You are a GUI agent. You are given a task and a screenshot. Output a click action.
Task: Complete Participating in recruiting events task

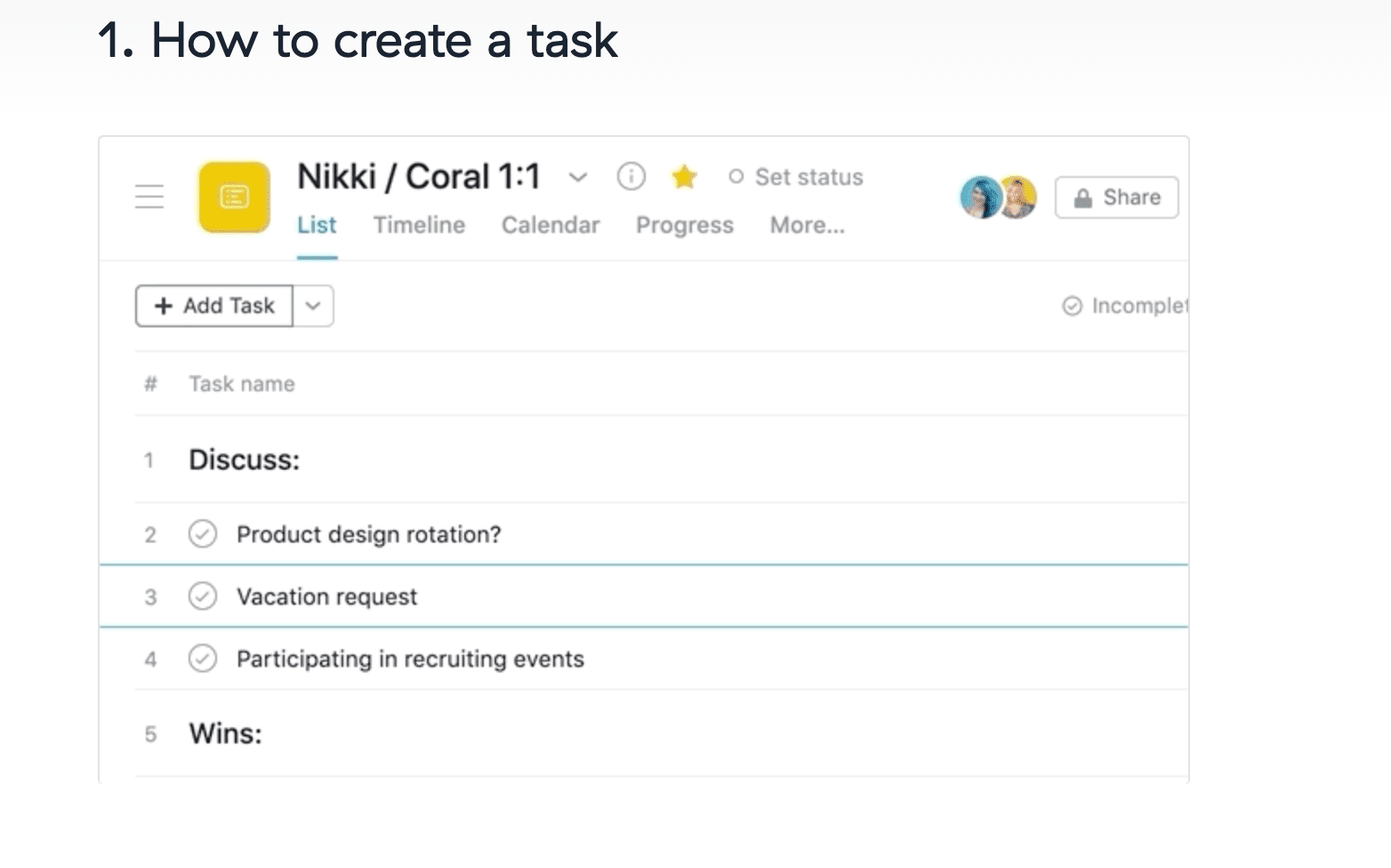203,659
